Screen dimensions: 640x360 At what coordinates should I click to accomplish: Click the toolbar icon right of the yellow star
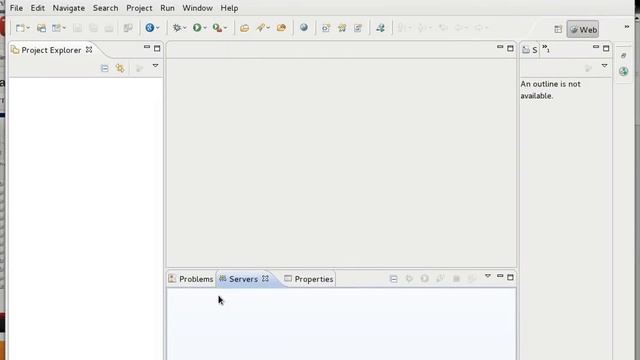[x=358, y=28]
